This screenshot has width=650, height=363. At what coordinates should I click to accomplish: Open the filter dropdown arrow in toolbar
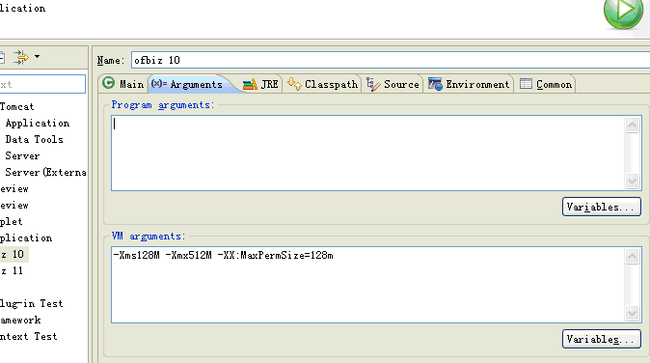coord(37,56)
